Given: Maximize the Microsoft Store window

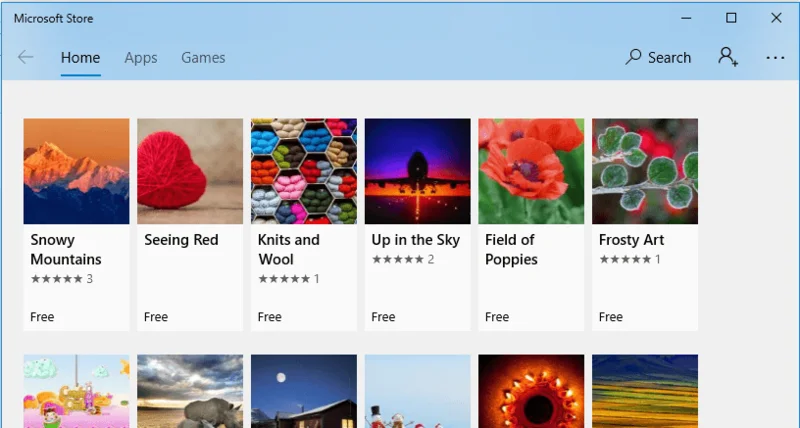Looking at the screenshot, I should click(x=731, y=18).
